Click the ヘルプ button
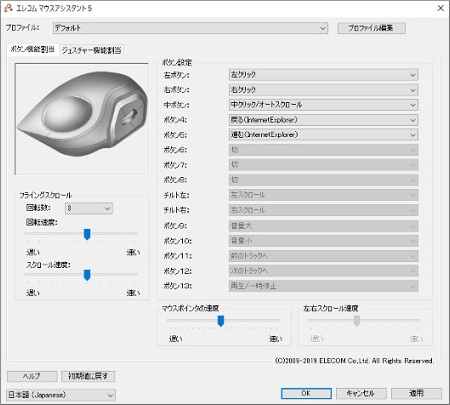This screenshot has height=405, width=450. pos(32,376)
